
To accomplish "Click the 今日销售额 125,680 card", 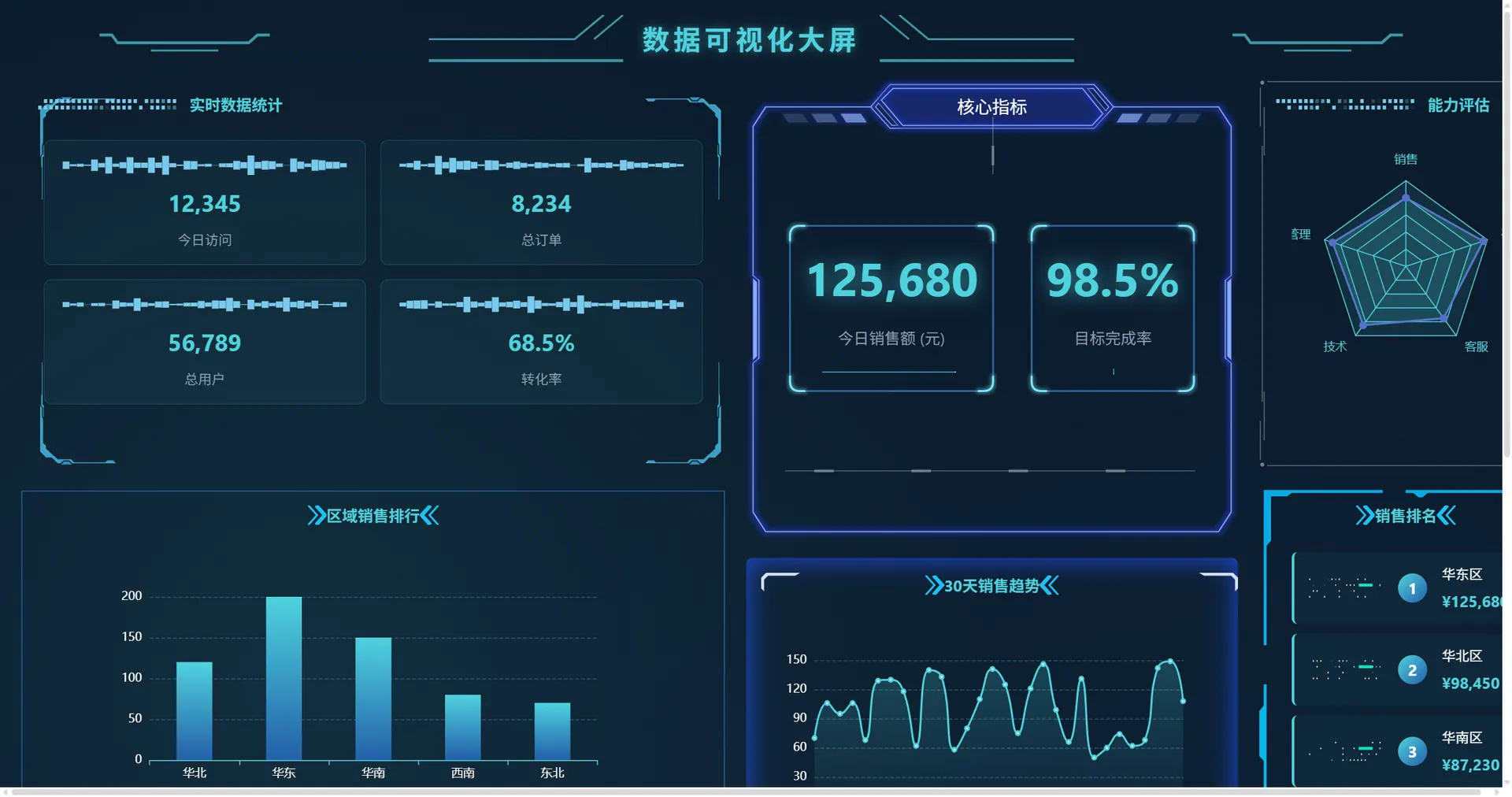I will pyautogui.click(x=891, y=308).
